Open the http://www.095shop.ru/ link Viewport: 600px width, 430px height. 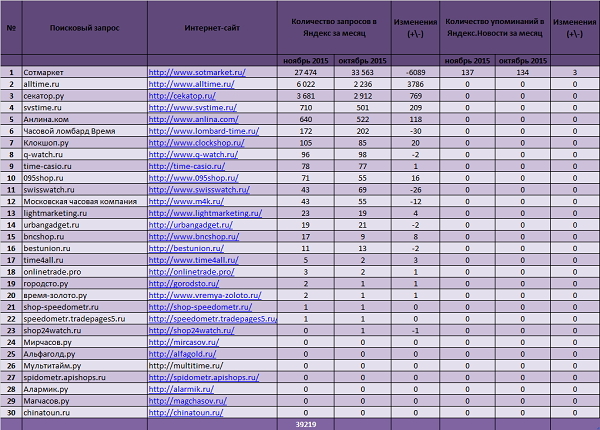tap(193, 178)
